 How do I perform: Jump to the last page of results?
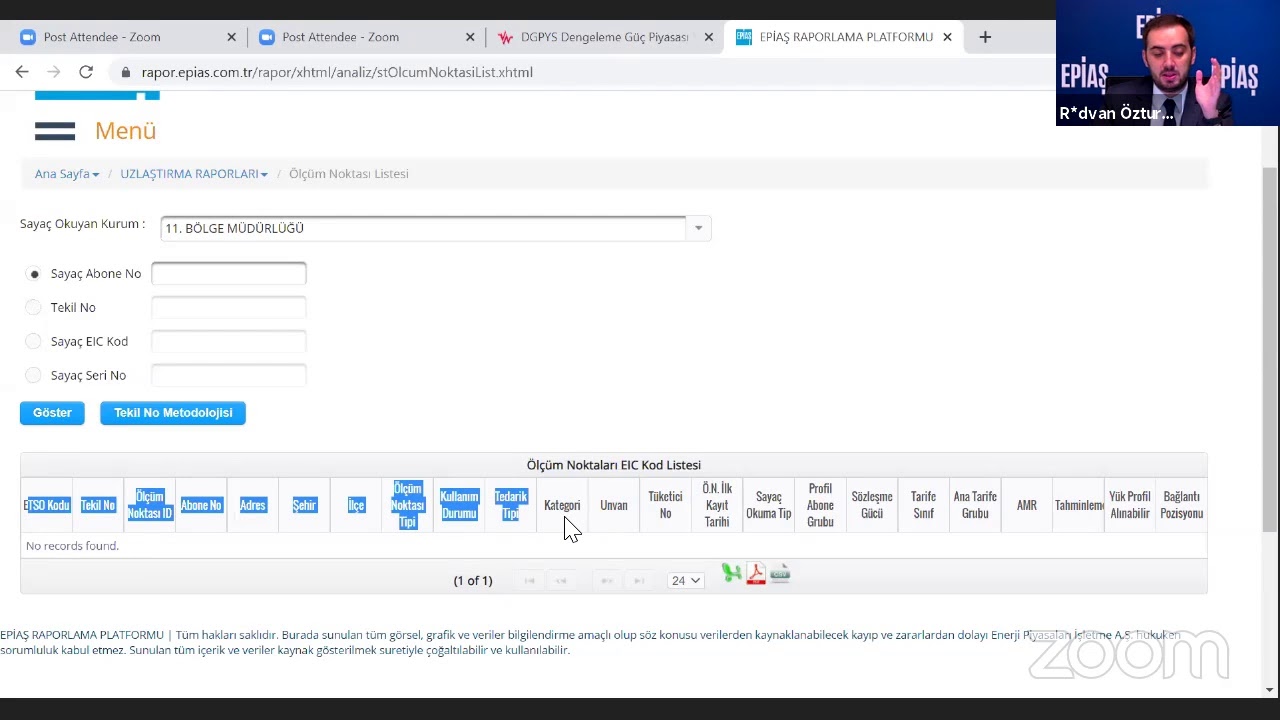(x=638, y=581)
